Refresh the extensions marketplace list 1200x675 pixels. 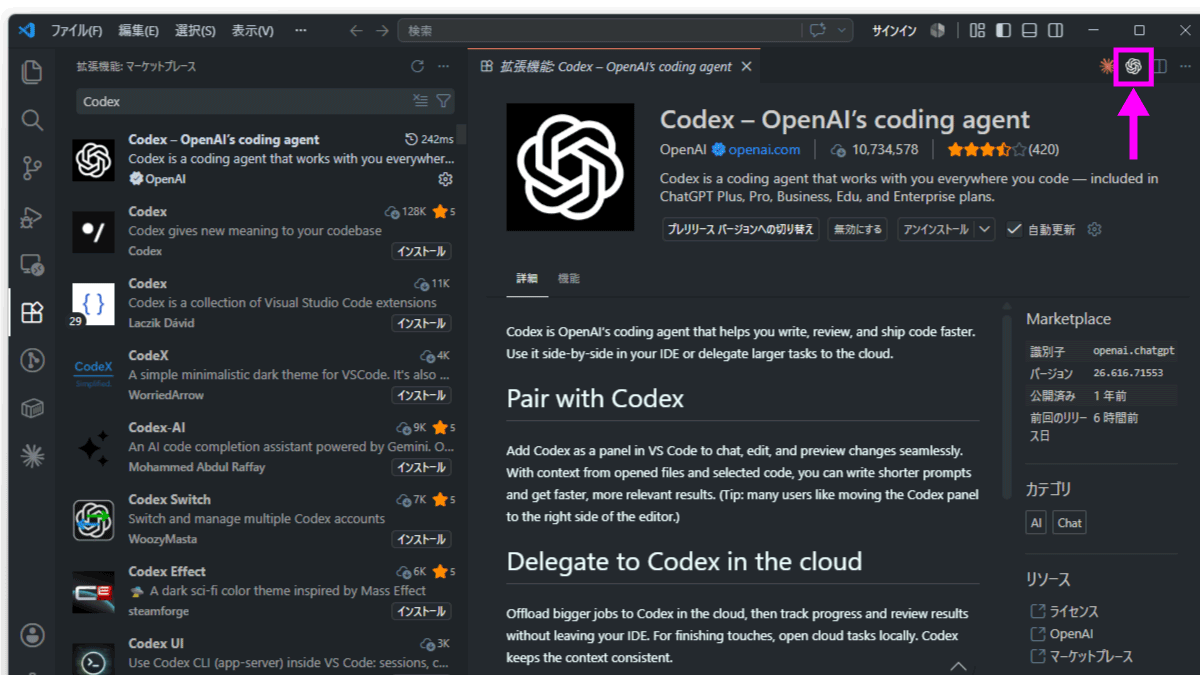pyautogui.click(x=418, y=67)
